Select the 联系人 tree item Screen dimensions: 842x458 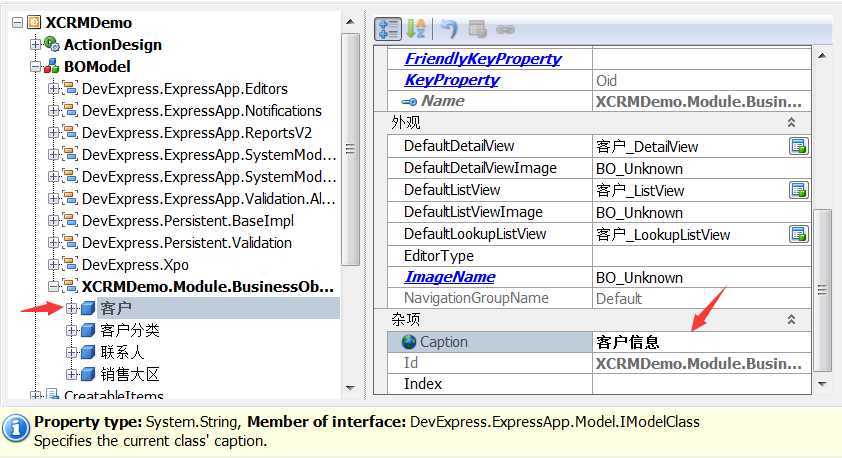[122, 352]
